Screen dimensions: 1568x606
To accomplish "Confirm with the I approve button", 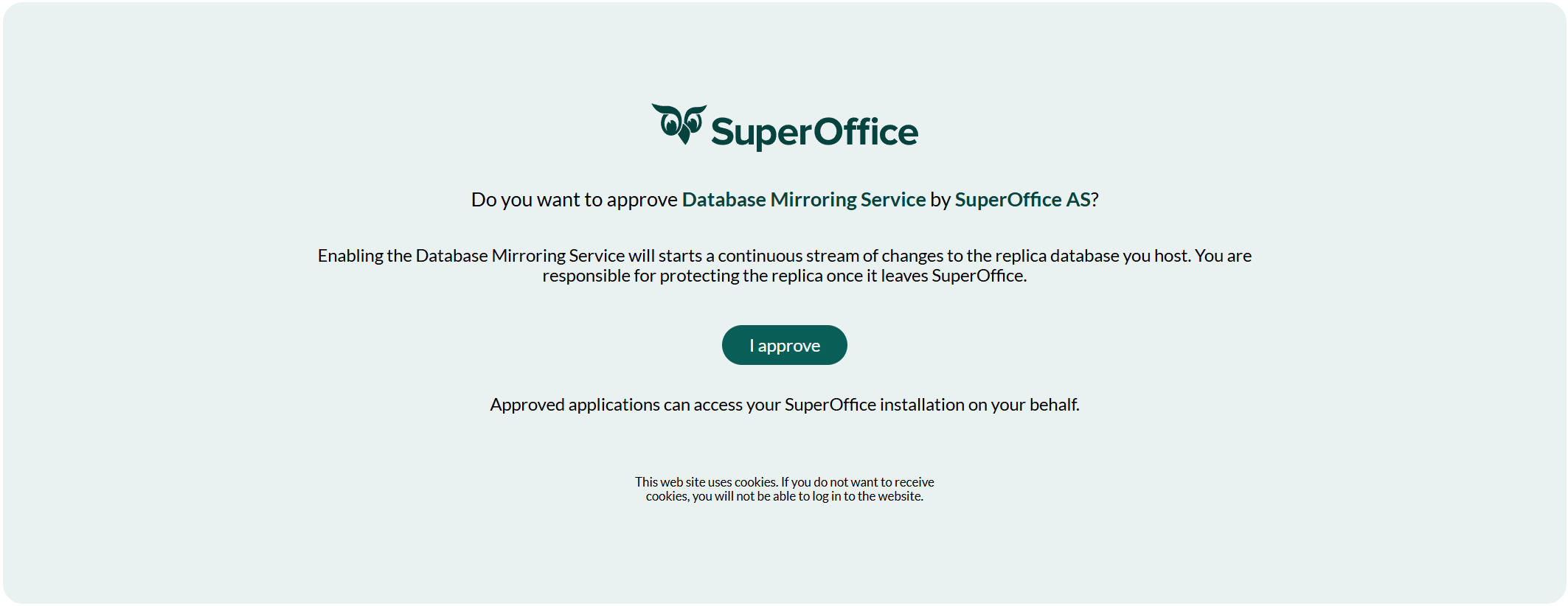I will [x=784, y=345].
